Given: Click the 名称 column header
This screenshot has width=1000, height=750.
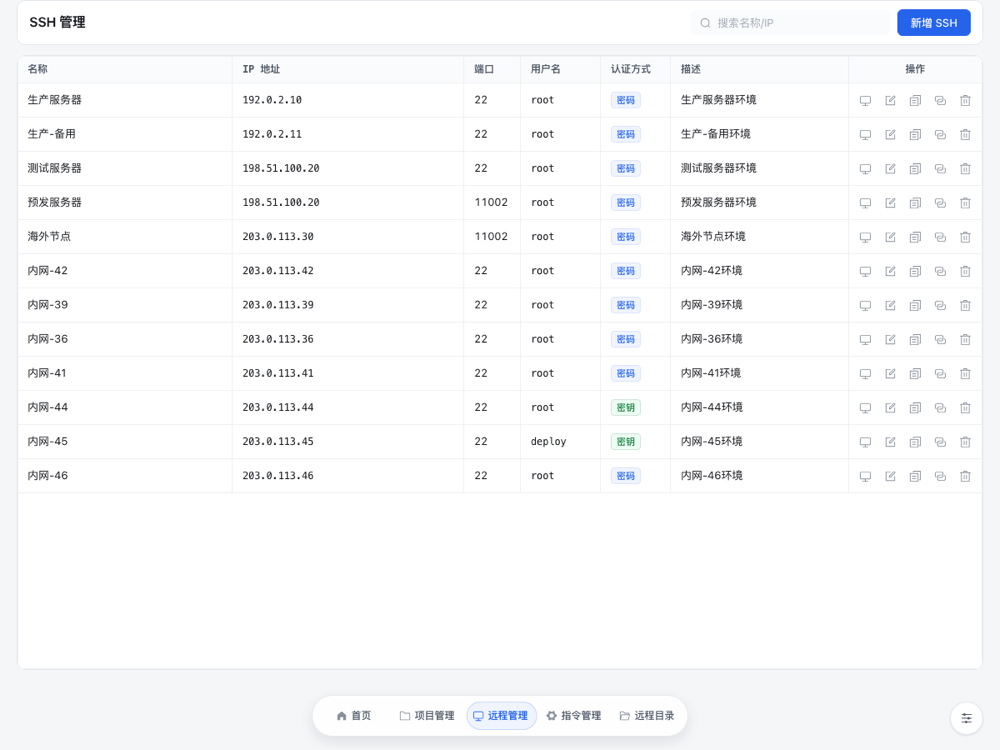Looking at the screenshot, I should coord(38,69).
